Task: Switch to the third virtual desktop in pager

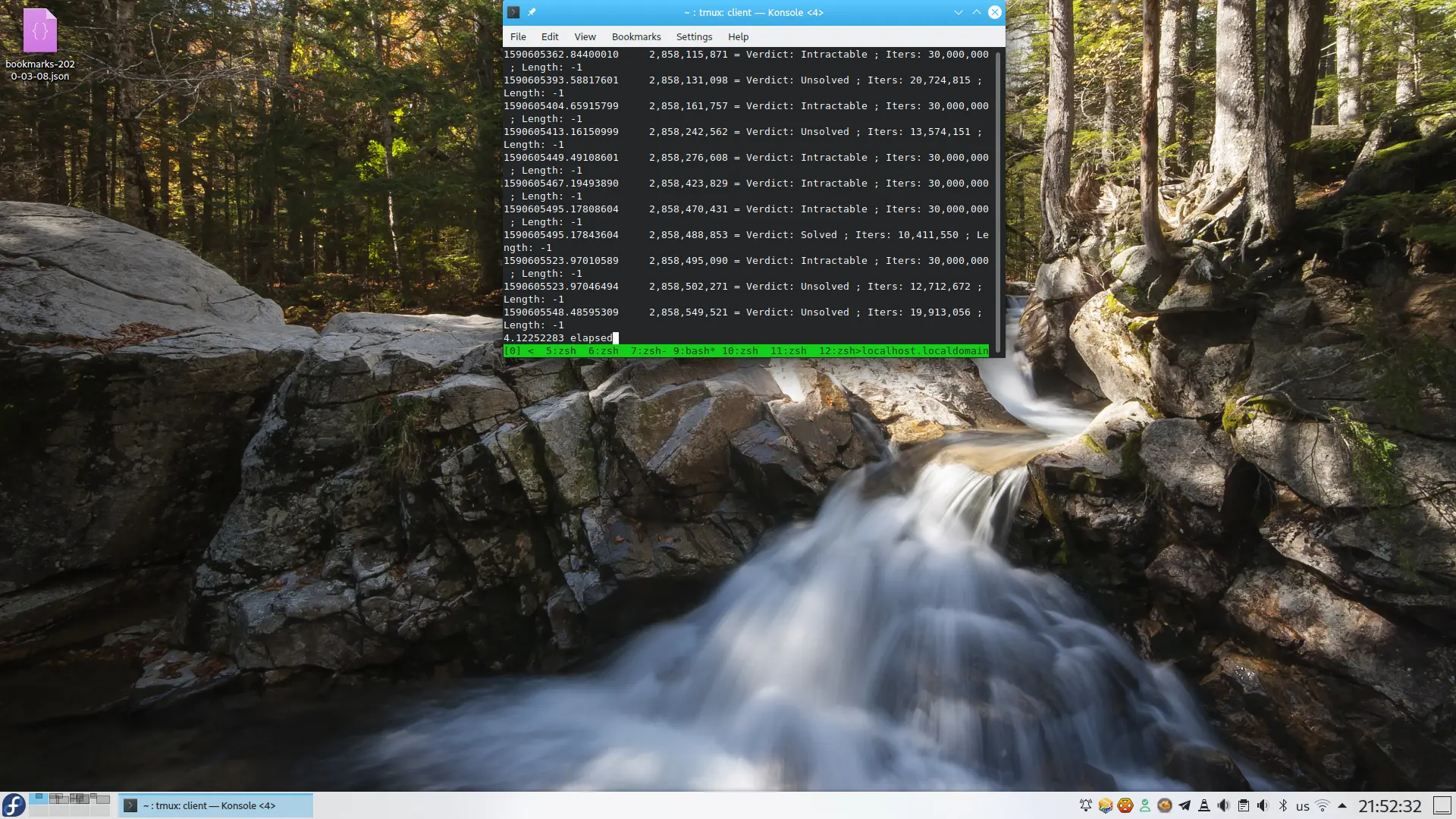Action: point(80,799)
